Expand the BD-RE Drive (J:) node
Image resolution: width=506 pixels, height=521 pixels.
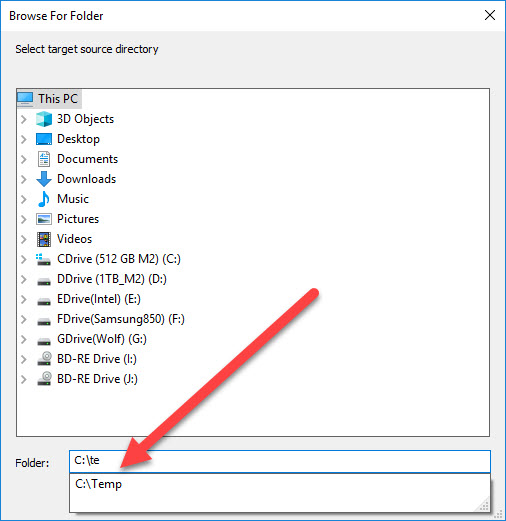[24, 379]
